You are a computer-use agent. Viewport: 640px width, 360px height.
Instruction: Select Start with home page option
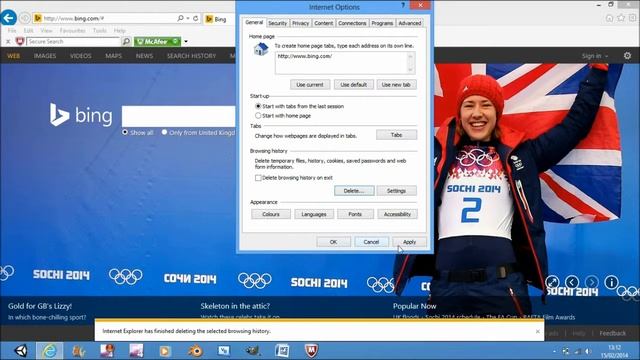pos(258,116)
